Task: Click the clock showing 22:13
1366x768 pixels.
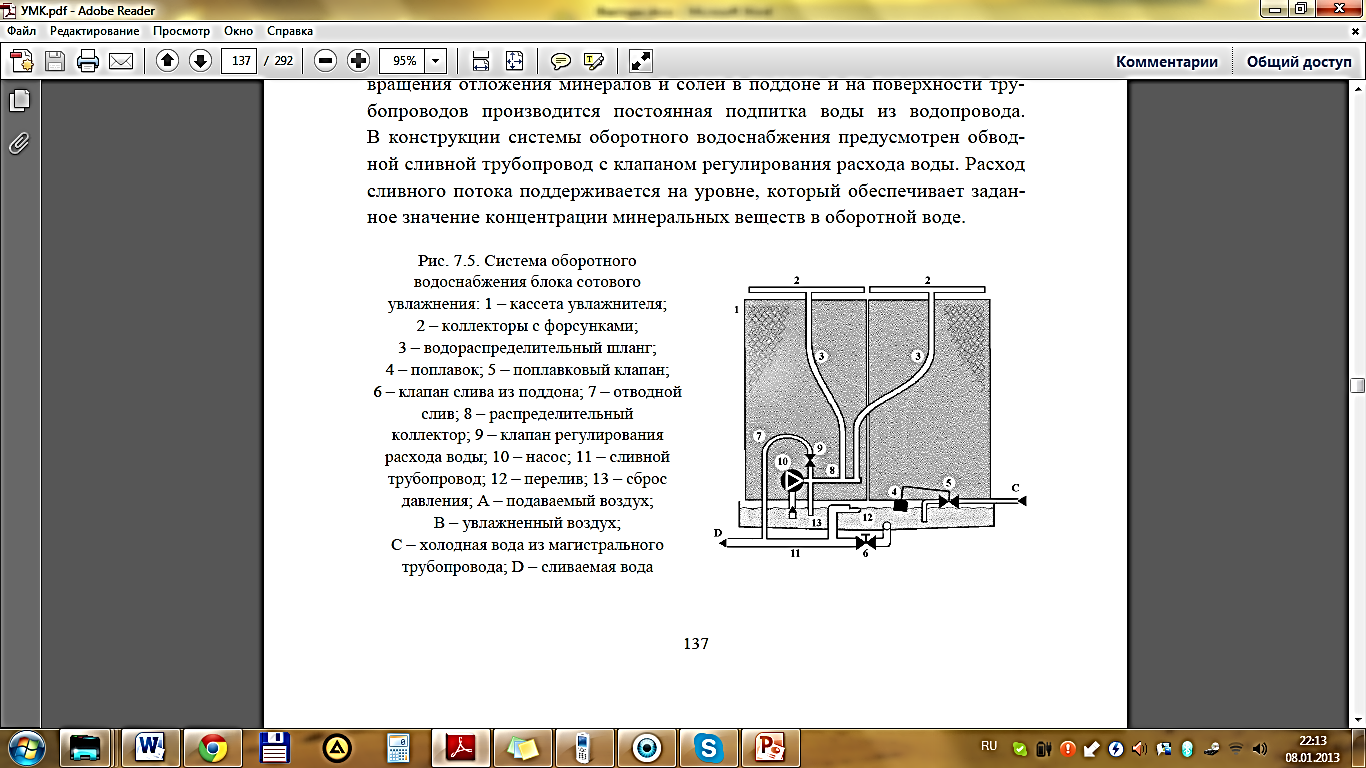Action: [x=1311, y=741]
